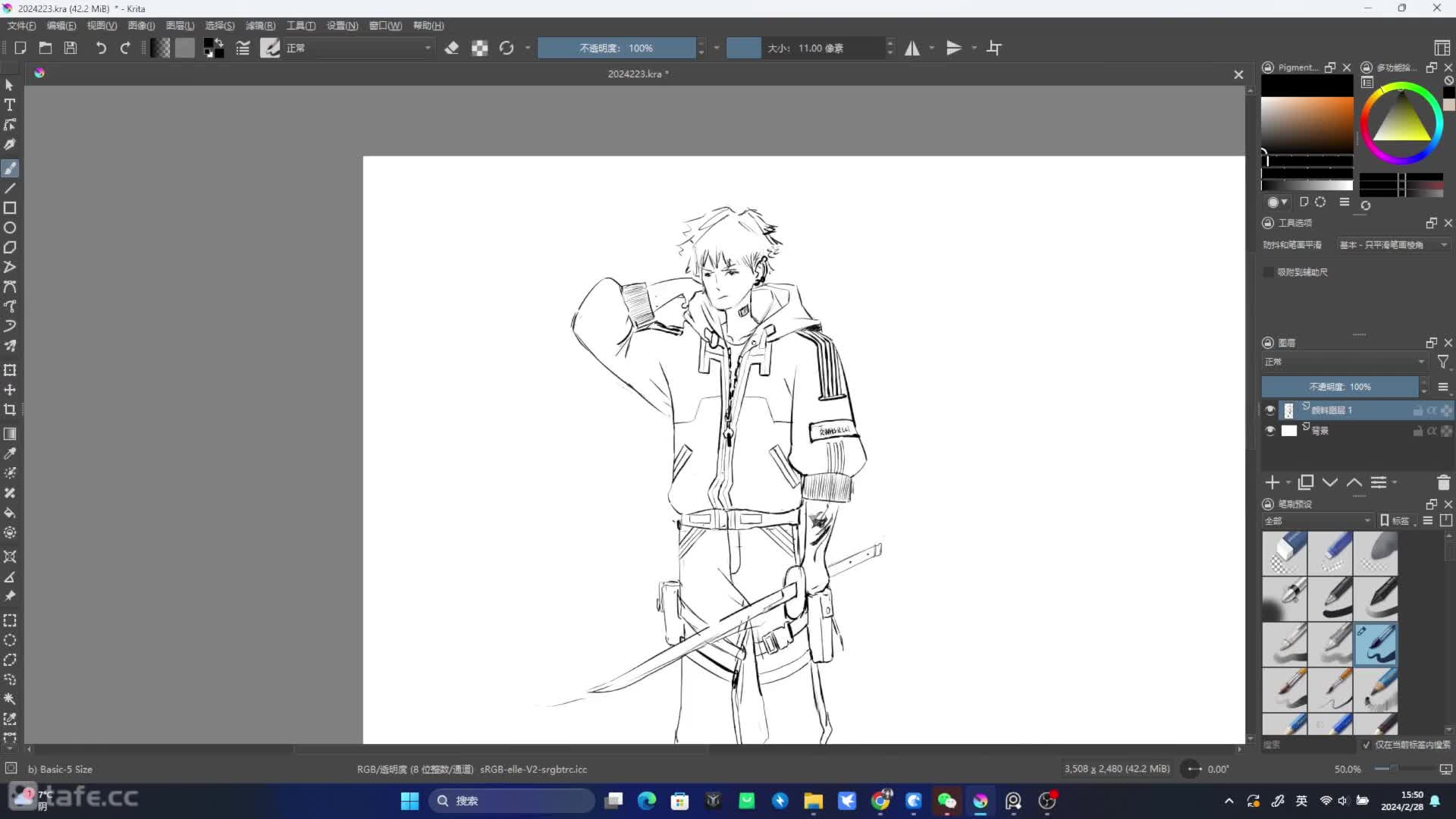Move the layer down with the arrow
The height and width of the screenshot is (819, 1456).
1330,482
